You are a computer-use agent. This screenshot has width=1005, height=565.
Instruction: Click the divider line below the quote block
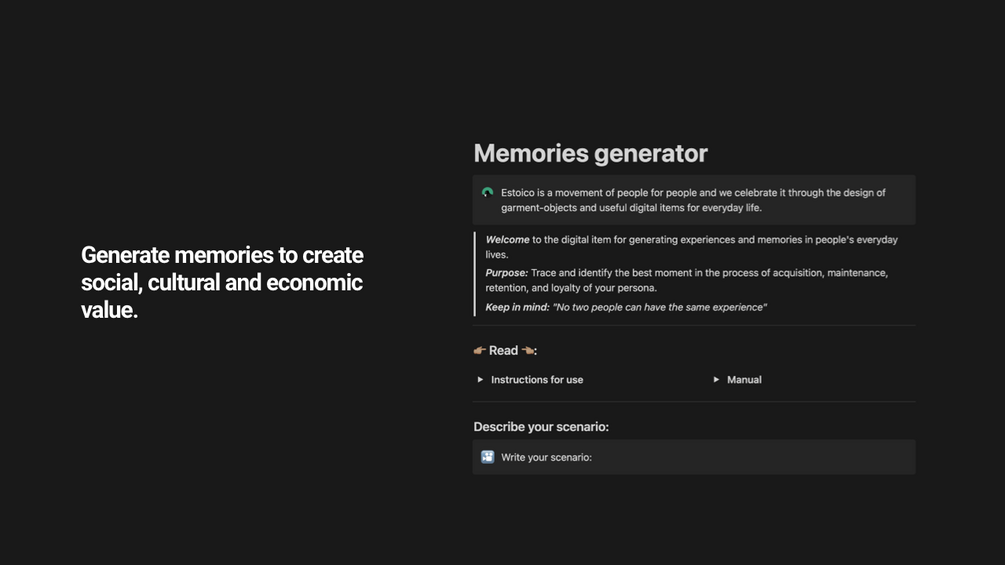[694, 325]
